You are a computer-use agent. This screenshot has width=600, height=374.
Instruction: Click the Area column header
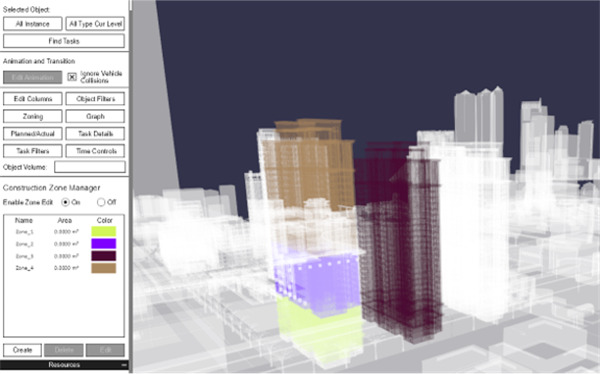pyautogui.click(x=65, y=220)
